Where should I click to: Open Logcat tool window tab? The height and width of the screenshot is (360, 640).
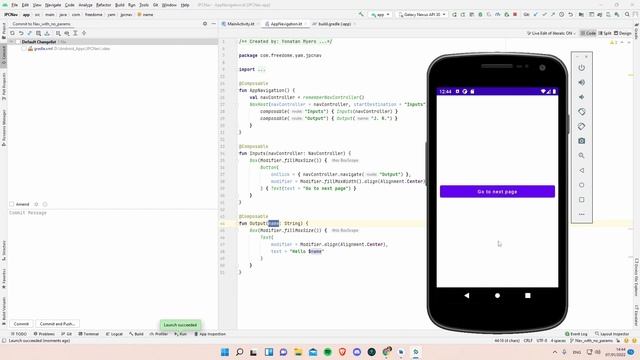click(x=114, y=334)
